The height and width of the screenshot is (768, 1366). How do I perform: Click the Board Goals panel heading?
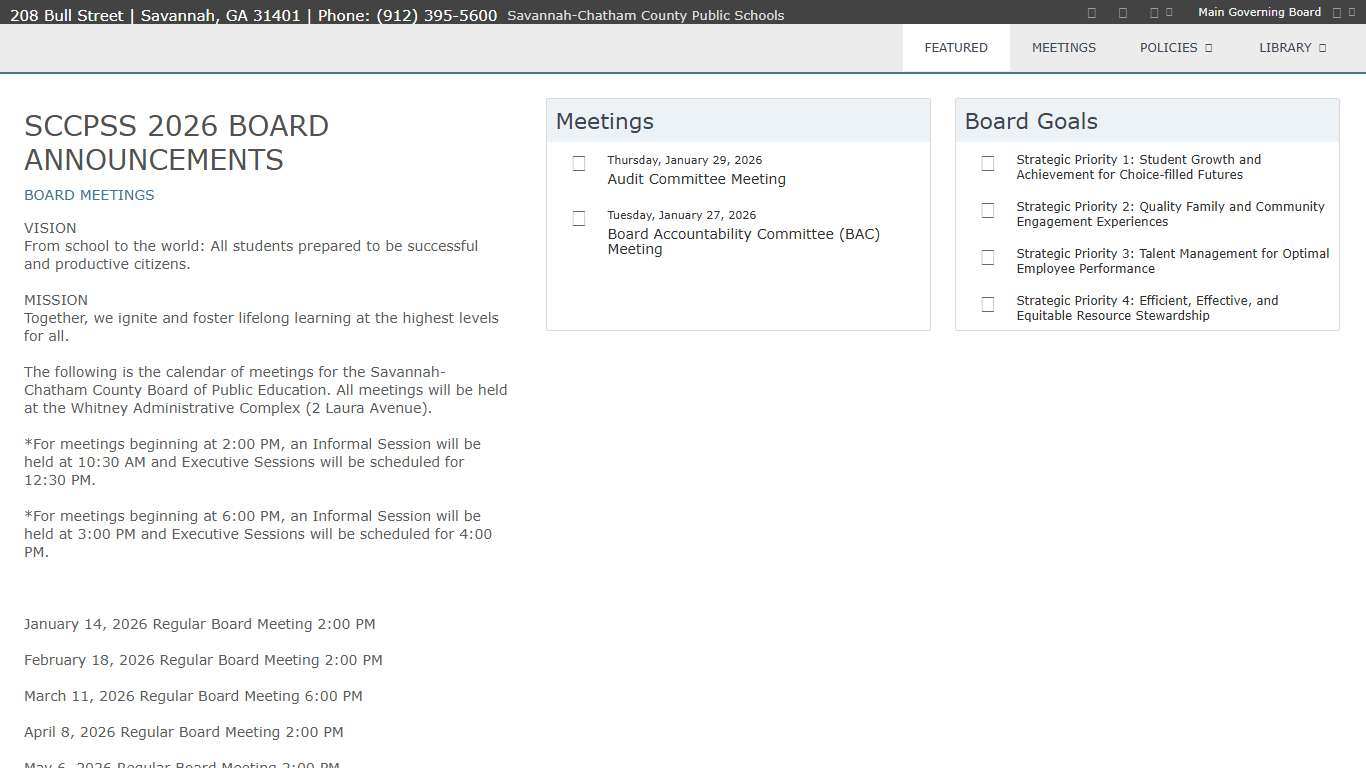click(1030, 121)
